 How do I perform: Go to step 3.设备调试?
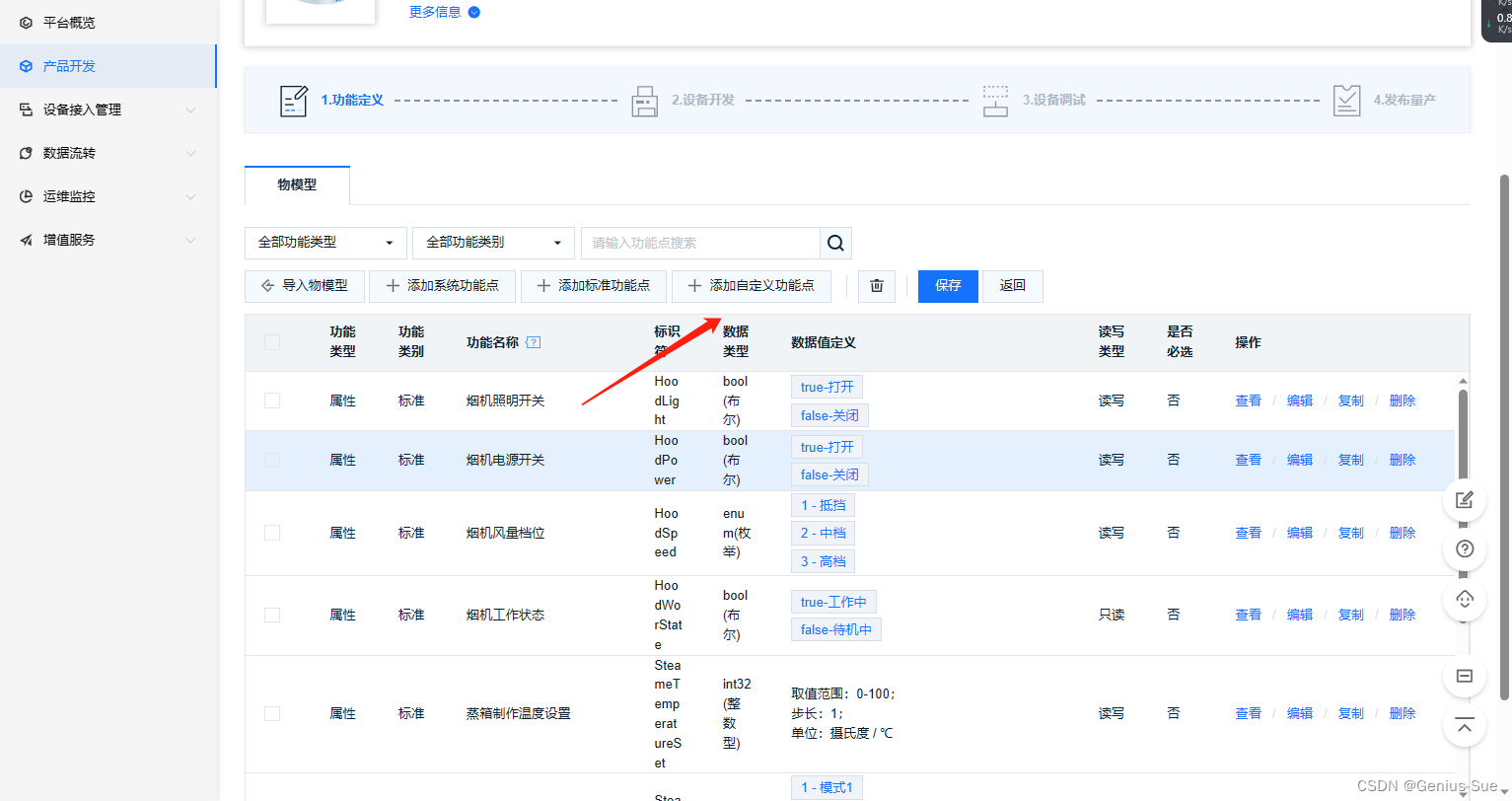click(x=1054, y=100)
